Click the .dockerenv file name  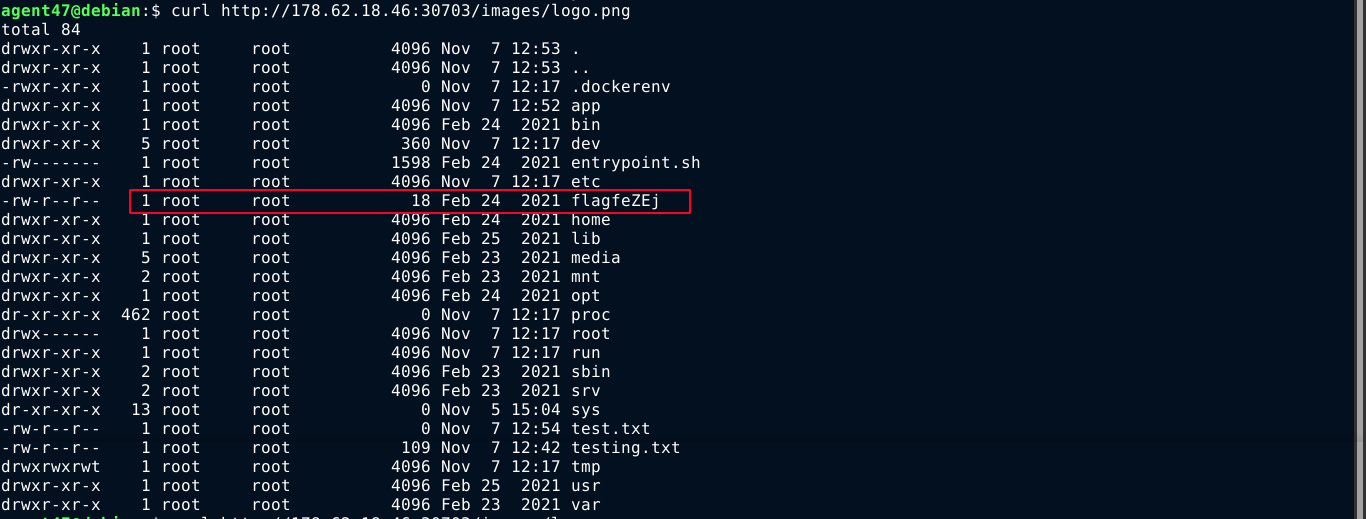(x=620, y=87)
